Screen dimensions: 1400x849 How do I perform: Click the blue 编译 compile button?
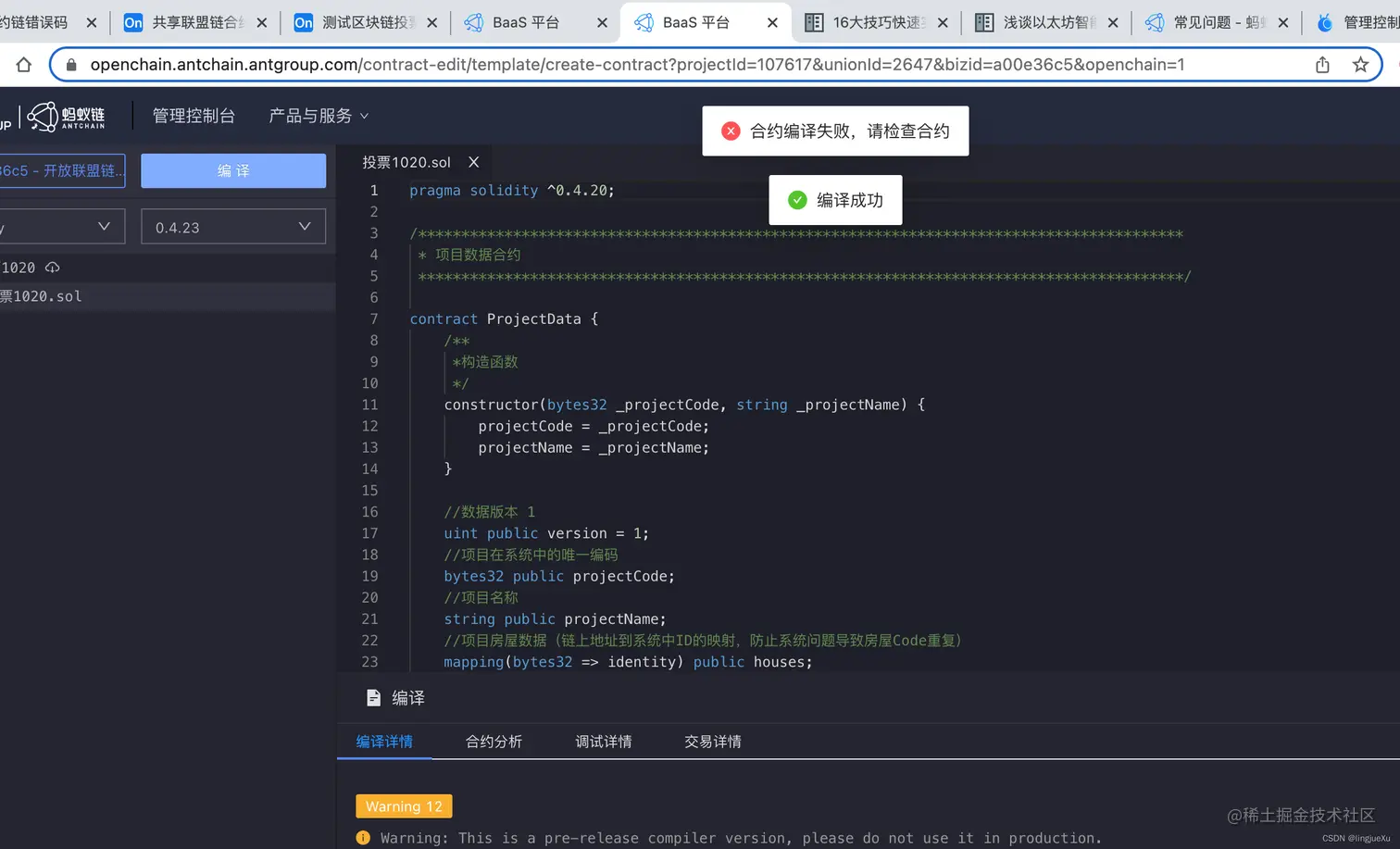coord(233,171)
